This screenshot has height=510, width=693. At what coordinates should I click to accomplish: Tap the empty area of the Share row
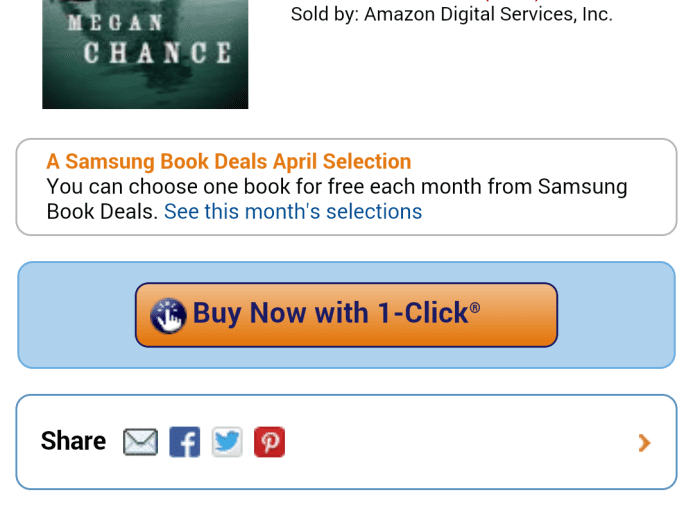click(x=460, y=442)
